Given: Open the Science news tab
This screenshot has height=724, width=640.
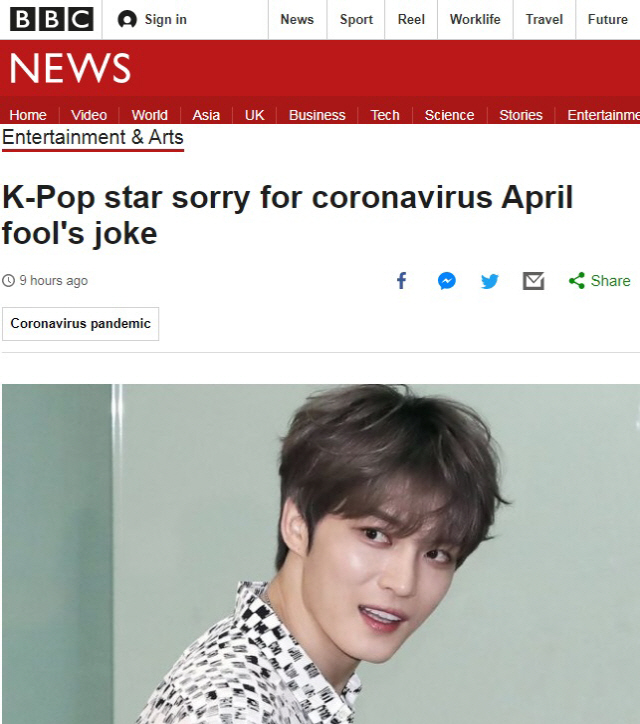Looking at the screenshot, I should [449, 115].
